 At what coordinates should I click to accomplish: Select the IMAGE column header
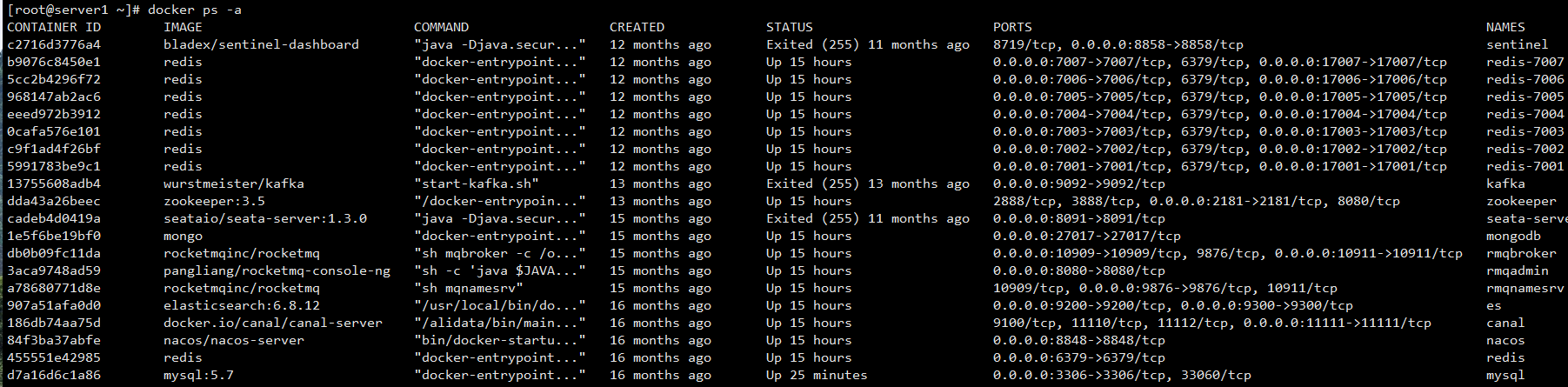coord(183,27)
